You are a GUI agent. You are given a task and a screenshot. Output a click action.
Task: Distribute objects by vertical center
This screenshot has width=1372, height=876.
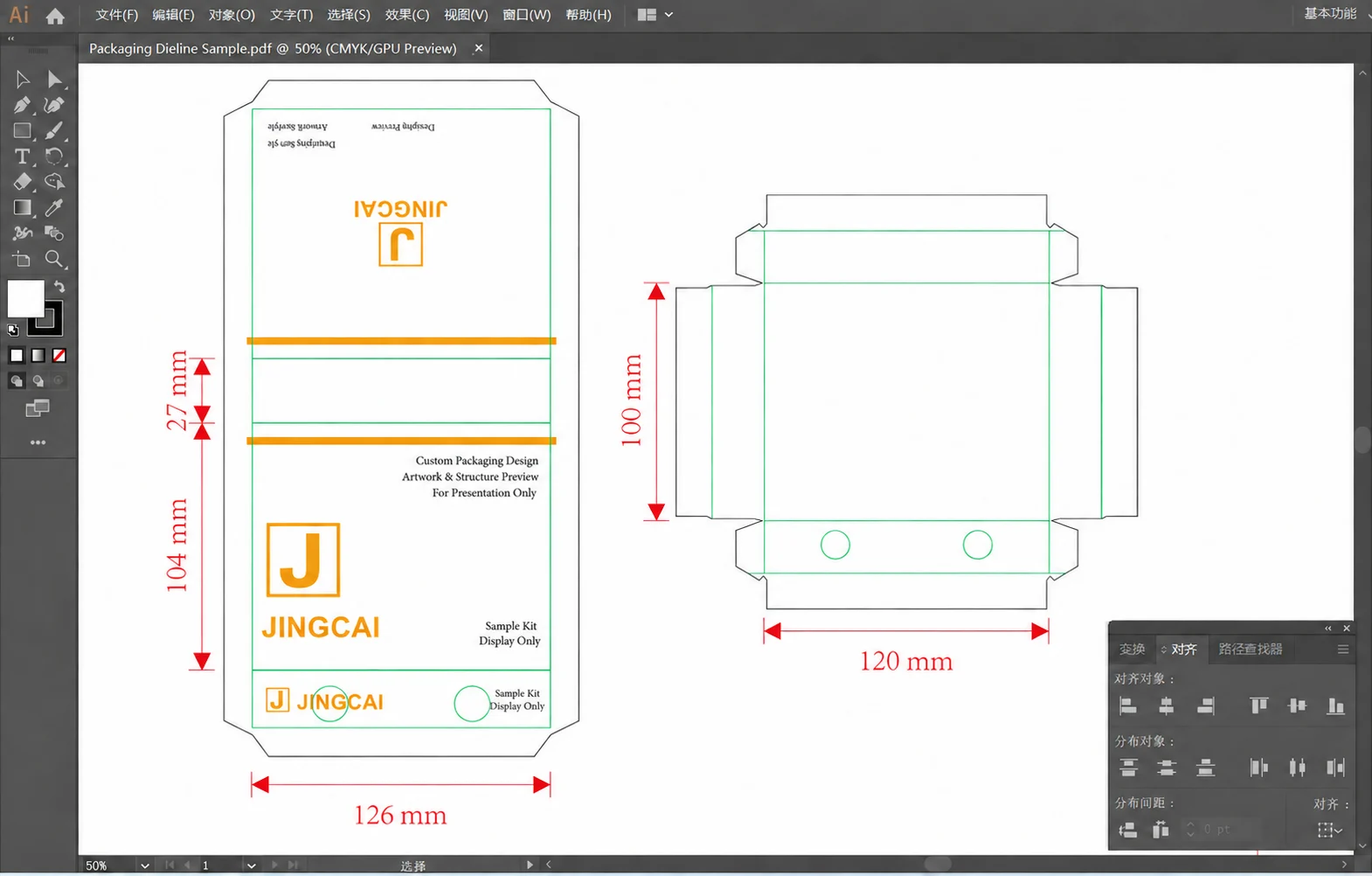pos(1167,768)
